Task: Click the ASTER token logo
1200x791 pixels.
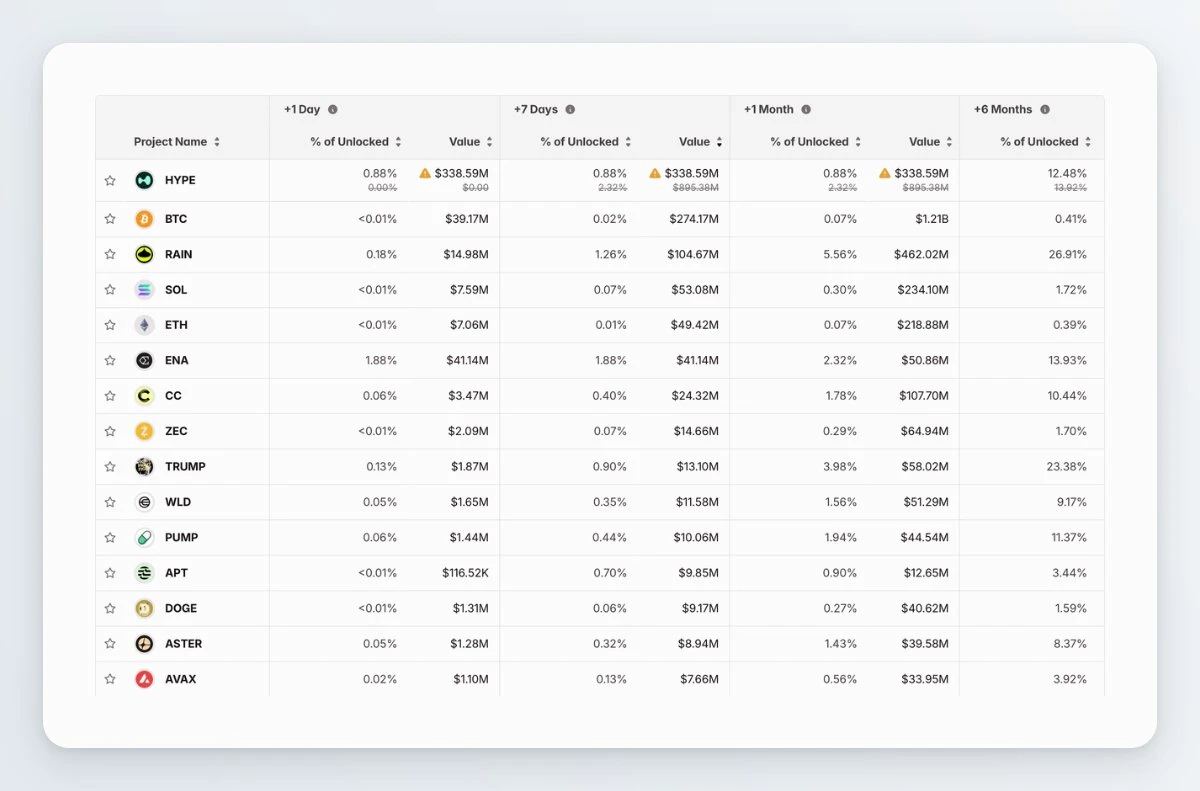Action: point(144,644)
